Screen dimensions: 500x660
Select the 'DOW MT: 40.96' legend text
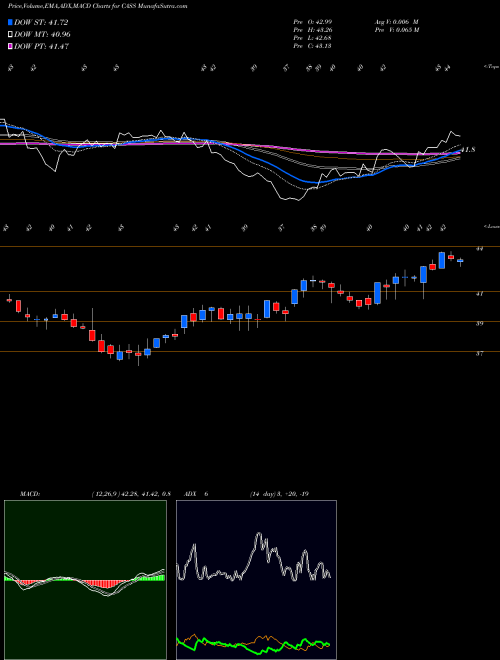[x=42, y=35]
